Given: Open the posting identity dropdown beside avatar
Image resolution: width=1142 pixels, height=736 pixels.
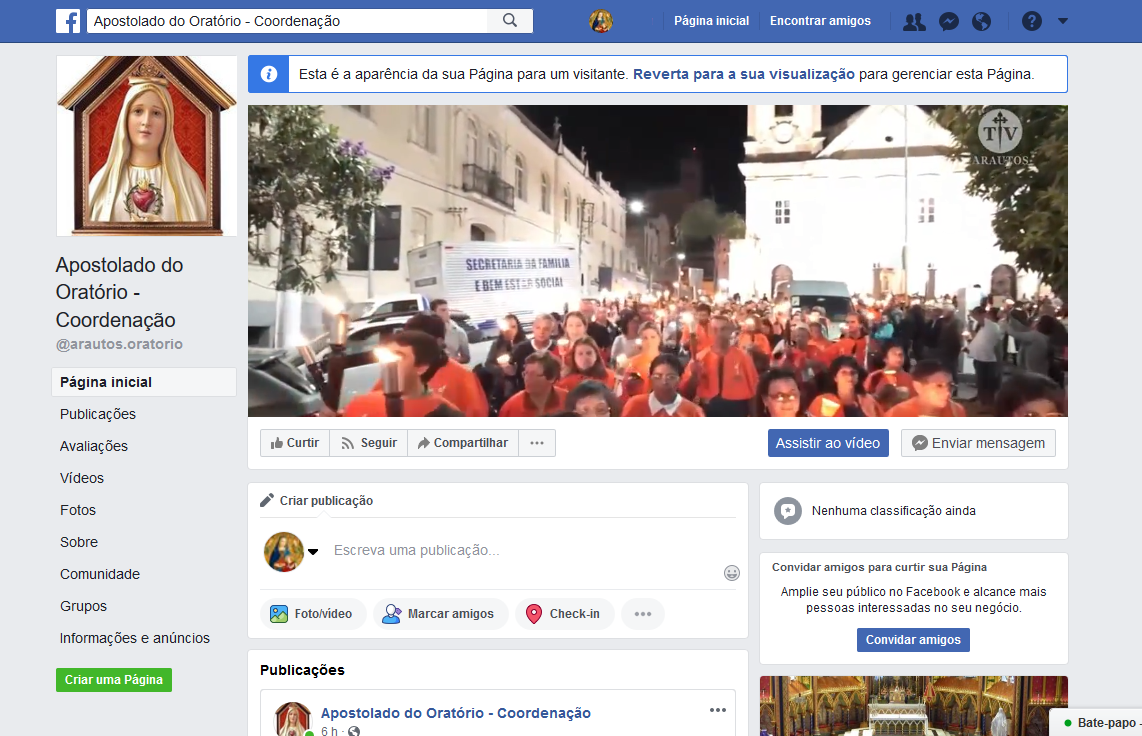Looking at the screenshot, I should pos(313,552).
